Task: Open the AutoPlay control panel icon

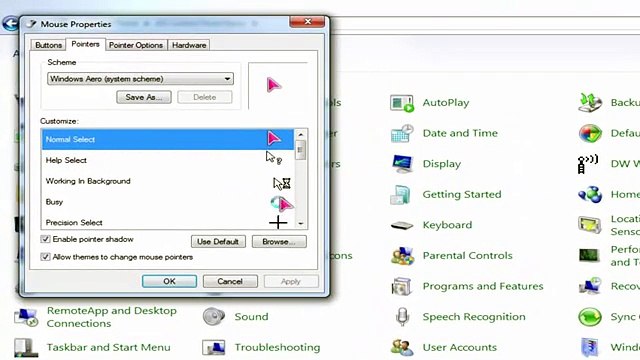Action: (402, 103)
